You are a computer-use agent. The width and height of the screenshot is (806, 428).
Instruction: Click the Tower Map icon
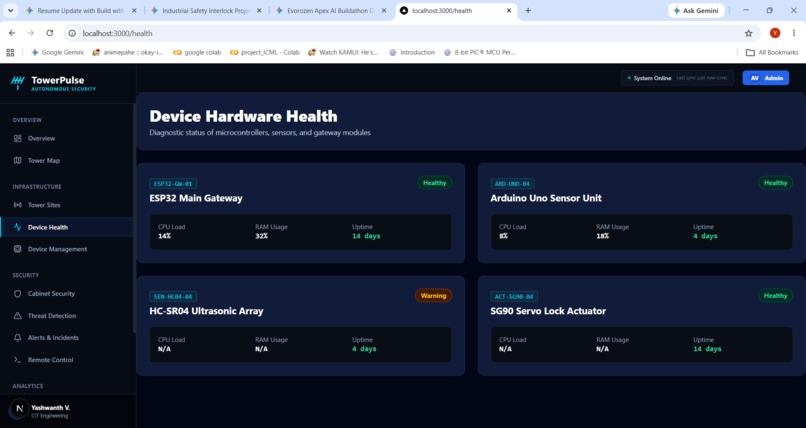(x=17, y=160)
